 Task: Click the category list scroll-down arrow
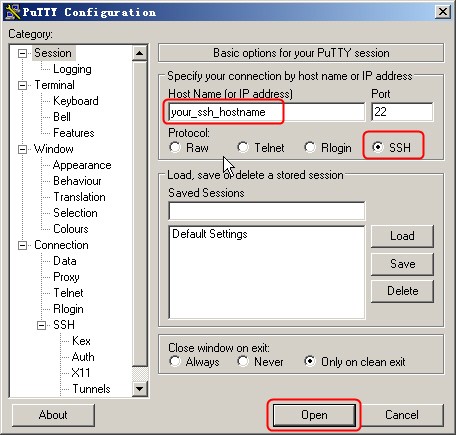[x=140, y=389]
